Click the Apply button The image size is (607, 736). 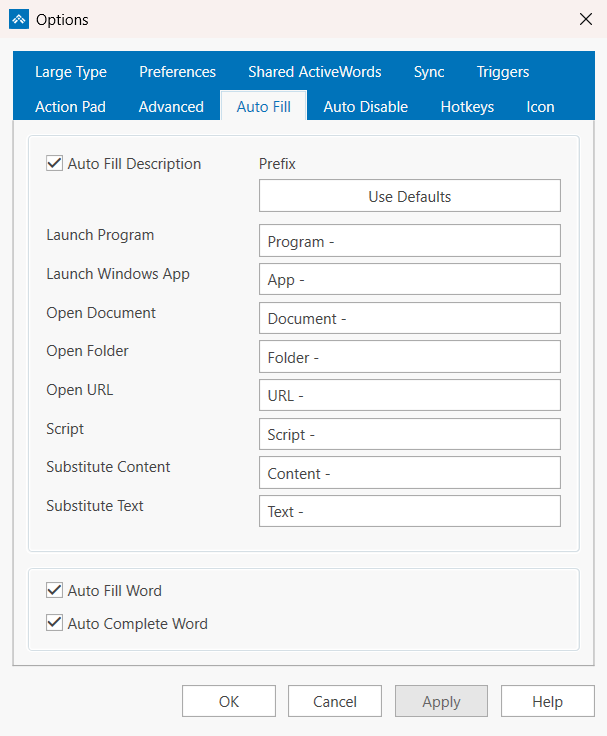[x=441, y=701]
